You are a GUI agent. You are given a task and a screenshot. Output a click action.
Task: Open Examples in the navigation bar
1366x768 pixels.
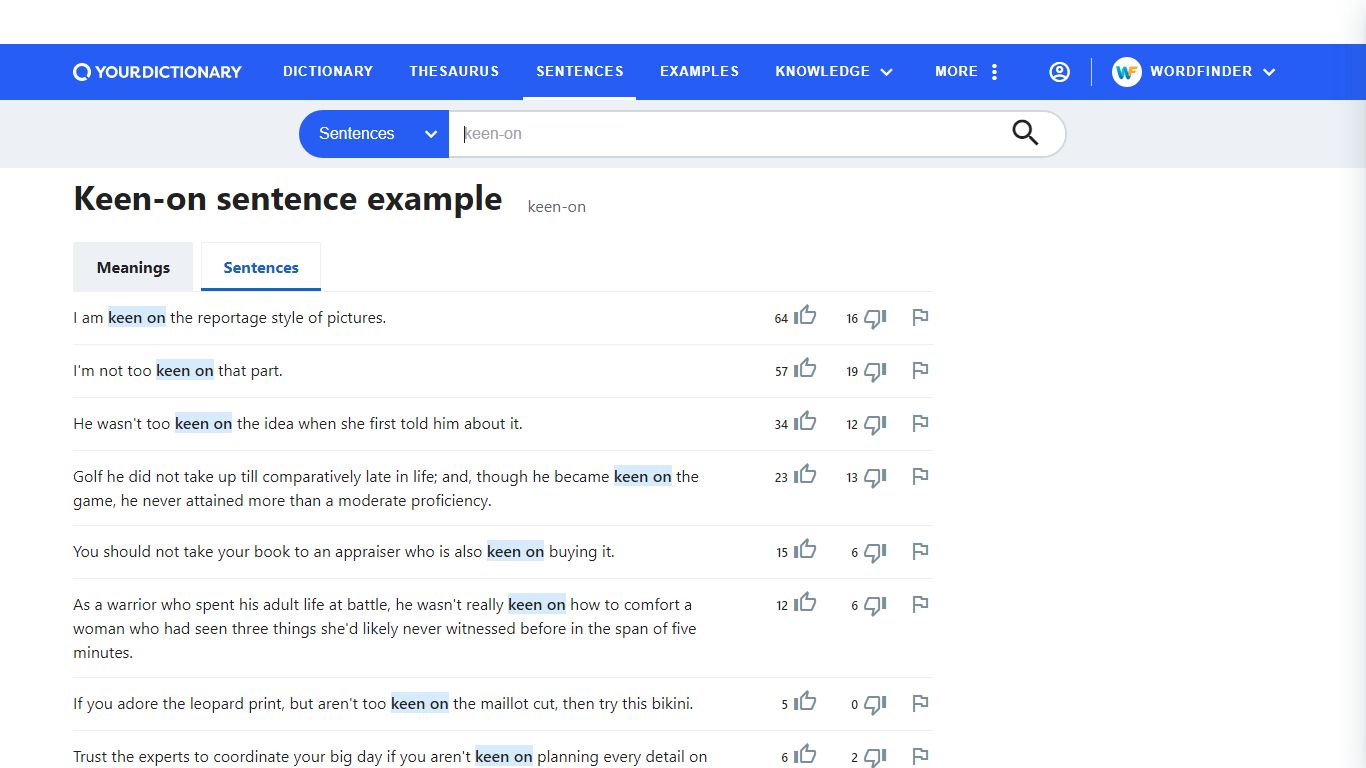point(699,72)
